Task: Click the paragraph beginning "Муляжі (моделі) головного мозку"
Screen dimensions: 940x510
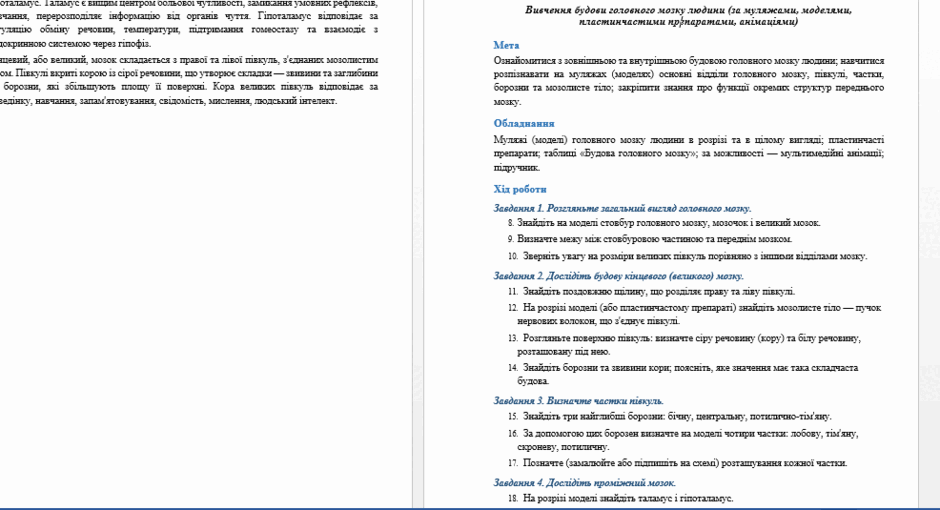Action: tap(688, 153)
